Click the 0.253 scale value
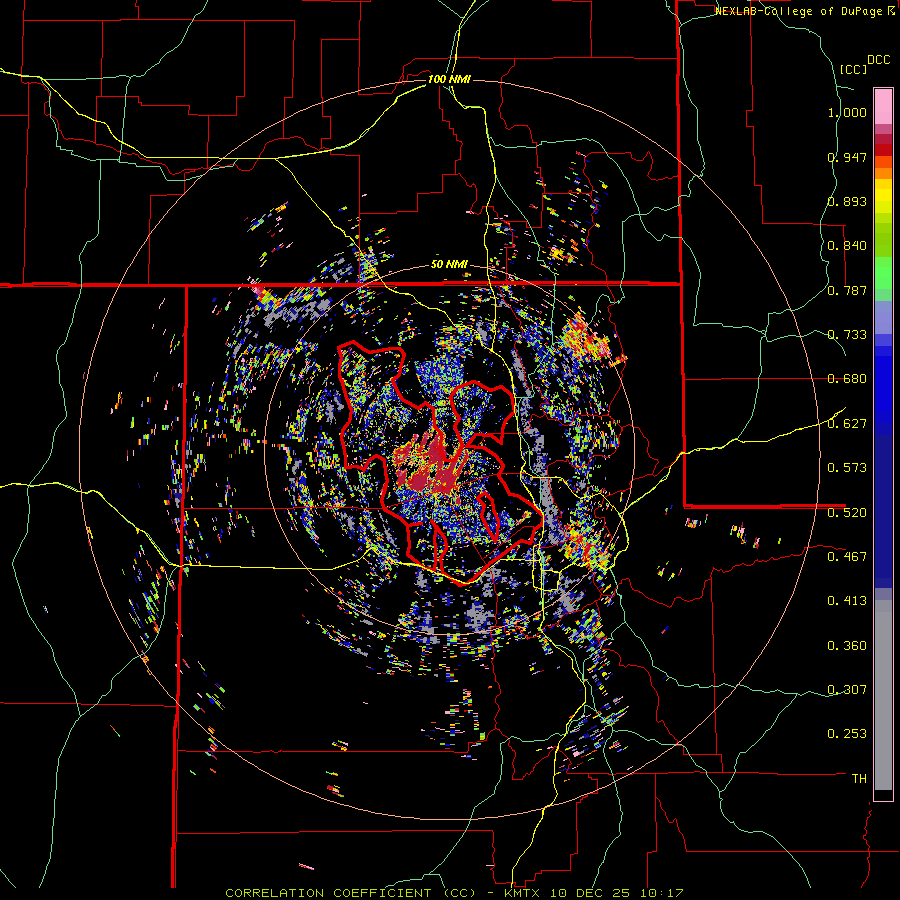The height and width of the screenshot is (900, 900). [x=847, y=734]
